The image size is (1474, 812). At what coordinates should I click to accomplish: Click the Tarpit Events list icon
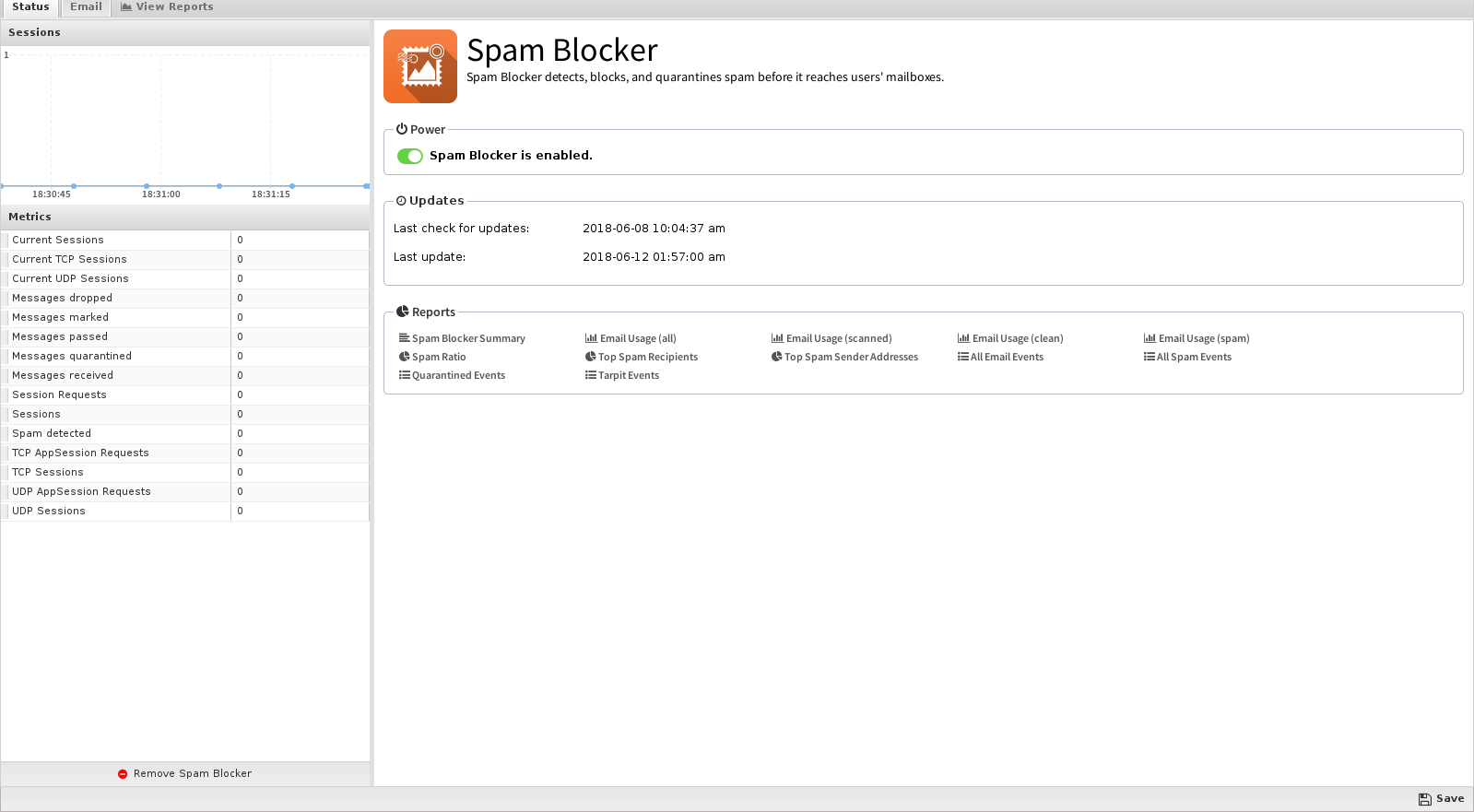tap(591, 375)
